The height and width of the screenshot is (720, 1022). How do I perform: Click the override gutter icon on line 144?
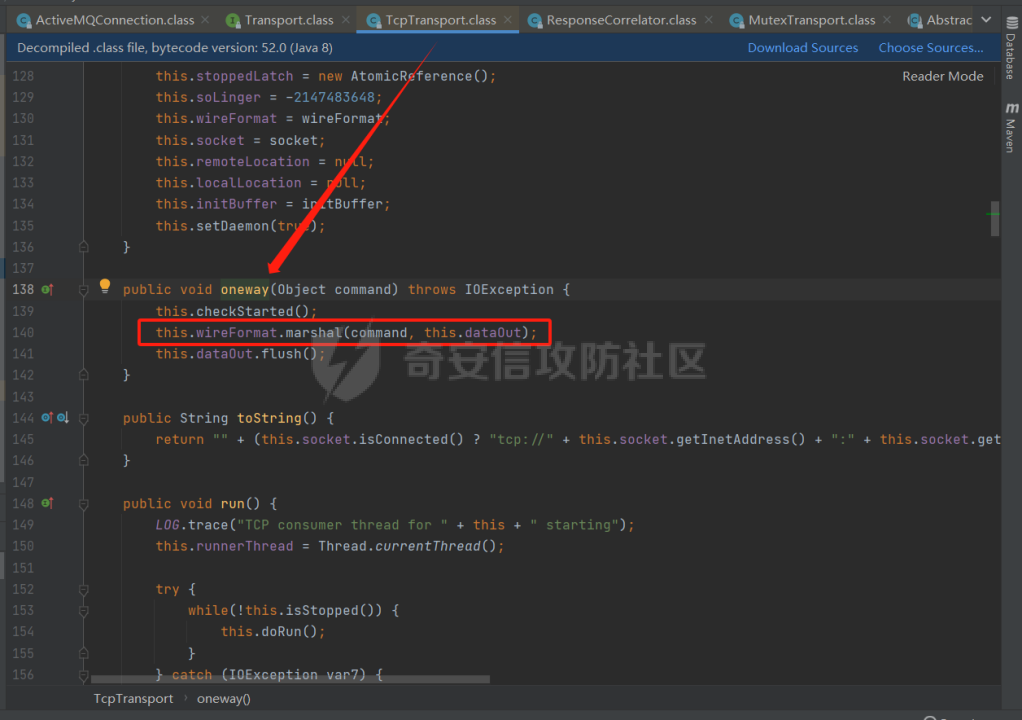coord(47,418)
